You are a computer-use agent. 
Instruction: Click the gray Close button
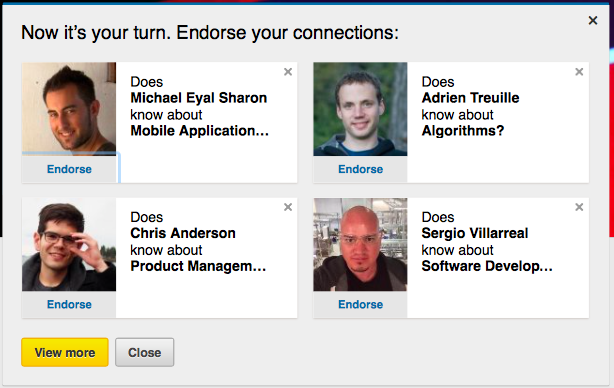(x=144, y=352)
